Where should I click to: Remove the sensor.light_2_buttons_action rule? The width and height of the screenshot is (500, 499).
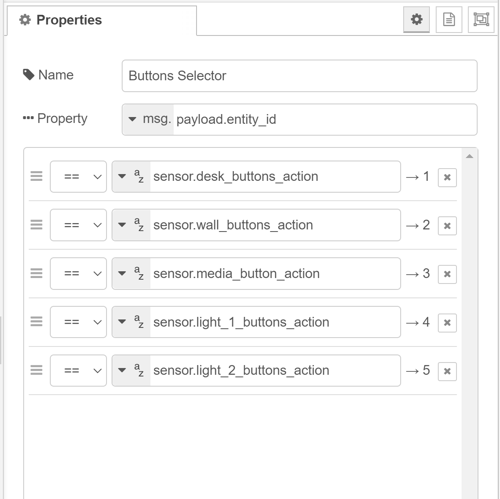click(447, 371)
